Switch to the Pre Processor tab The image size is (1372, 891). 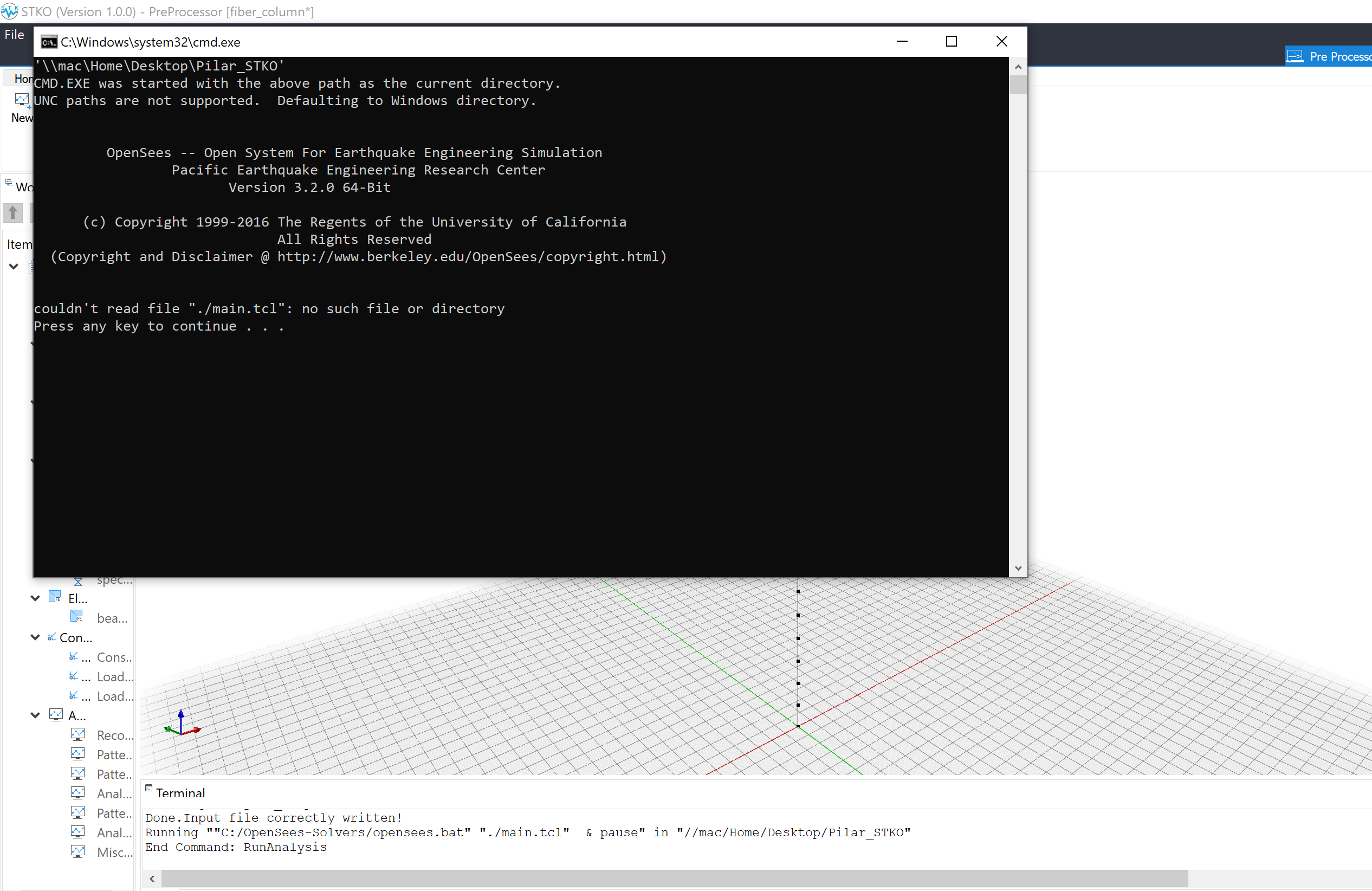[1328, 56]
